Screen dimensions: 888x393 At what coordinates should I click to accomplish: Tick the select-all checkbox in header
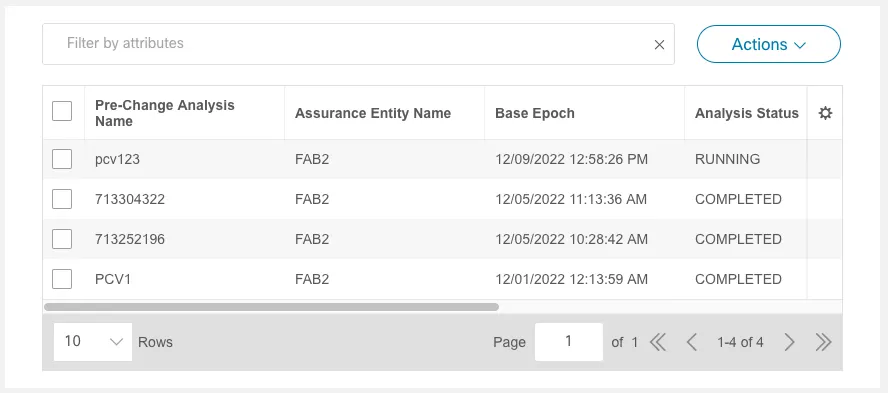(62, 111)
